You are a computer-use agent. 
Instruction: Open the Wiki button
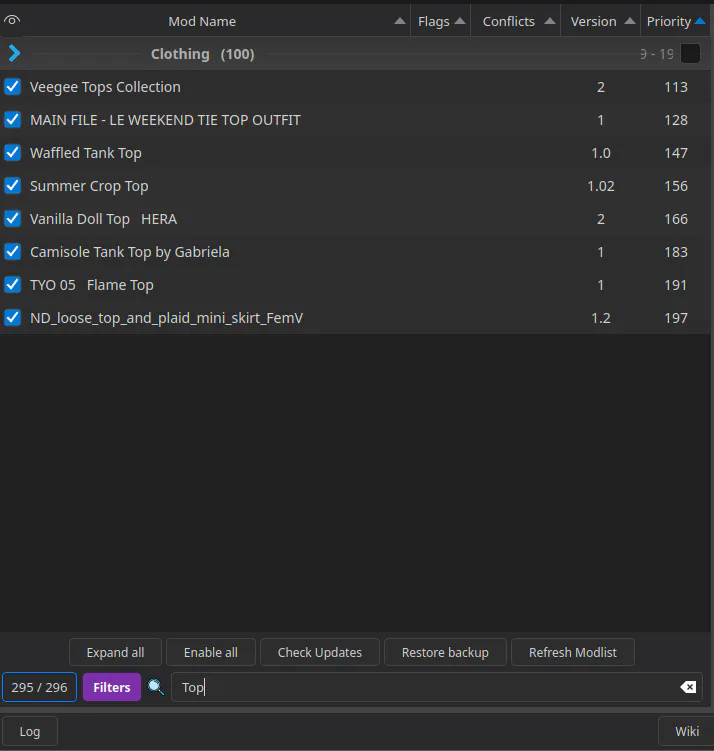click(x=687, y=731)
